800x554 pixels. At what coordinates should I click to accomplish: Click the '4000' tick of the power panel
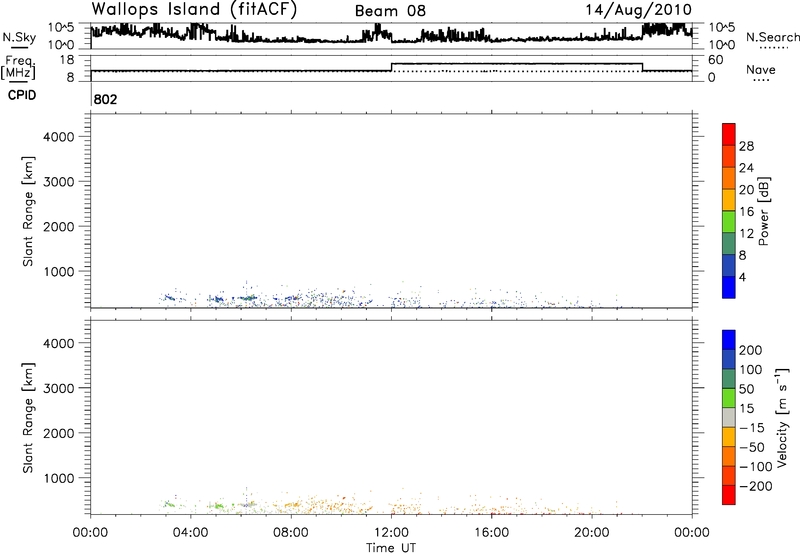(59, 137)
